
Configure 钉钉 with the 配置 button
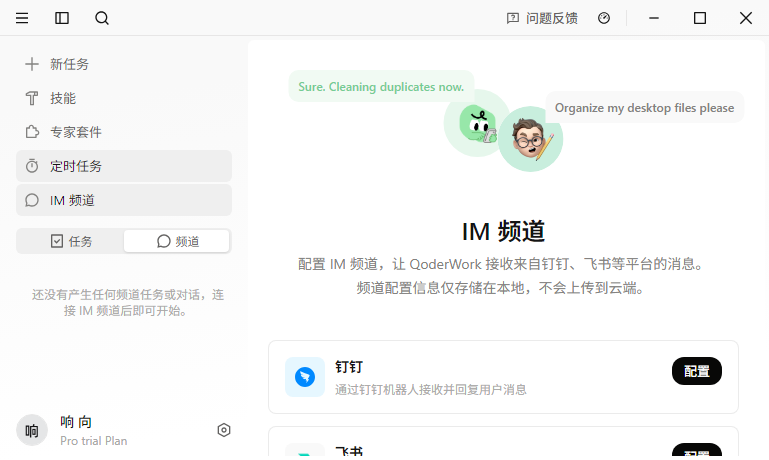[696, 371]
